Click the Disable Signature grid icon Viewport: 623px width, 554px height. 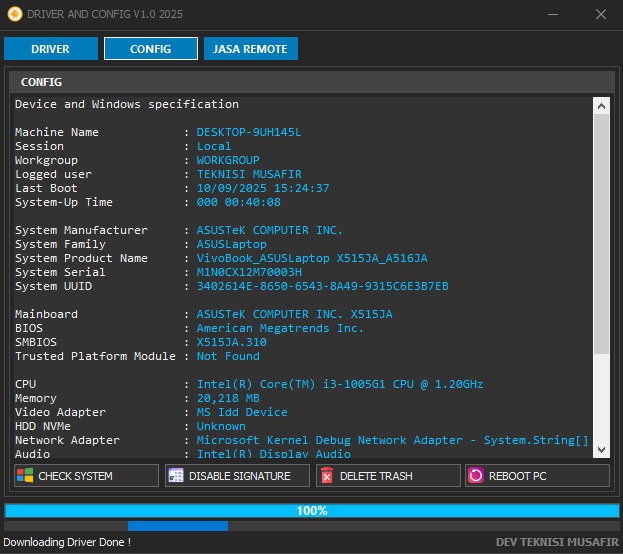pyautogui.click(x=176, y=475)
